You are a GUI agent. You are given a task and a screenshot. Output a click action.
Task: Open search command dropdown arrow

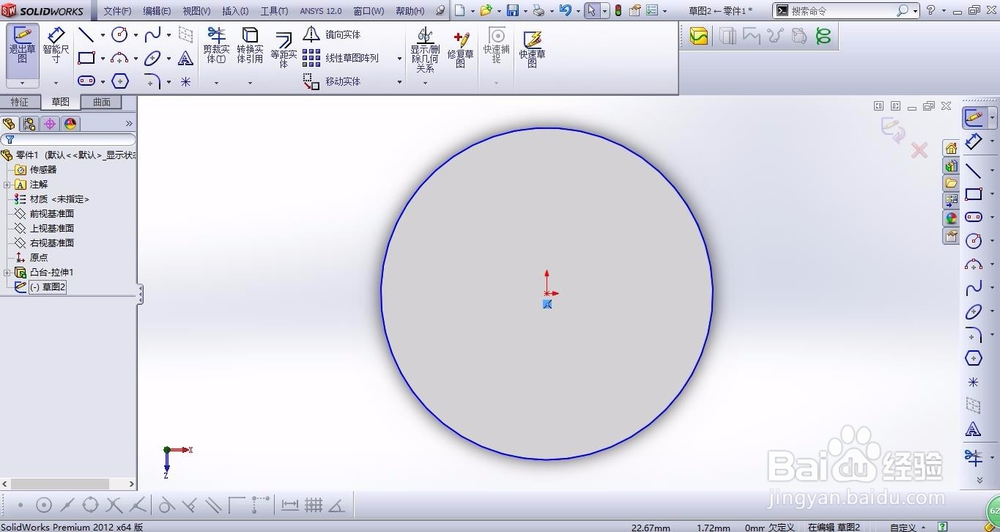(915, 11)
